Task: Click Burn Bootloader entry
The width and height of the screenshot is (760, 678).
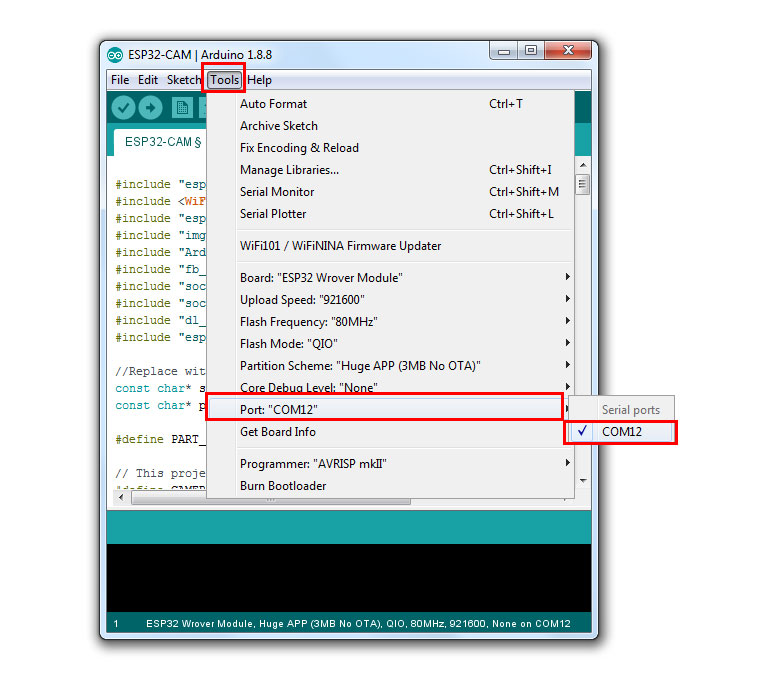Action: tap(390, 486)
